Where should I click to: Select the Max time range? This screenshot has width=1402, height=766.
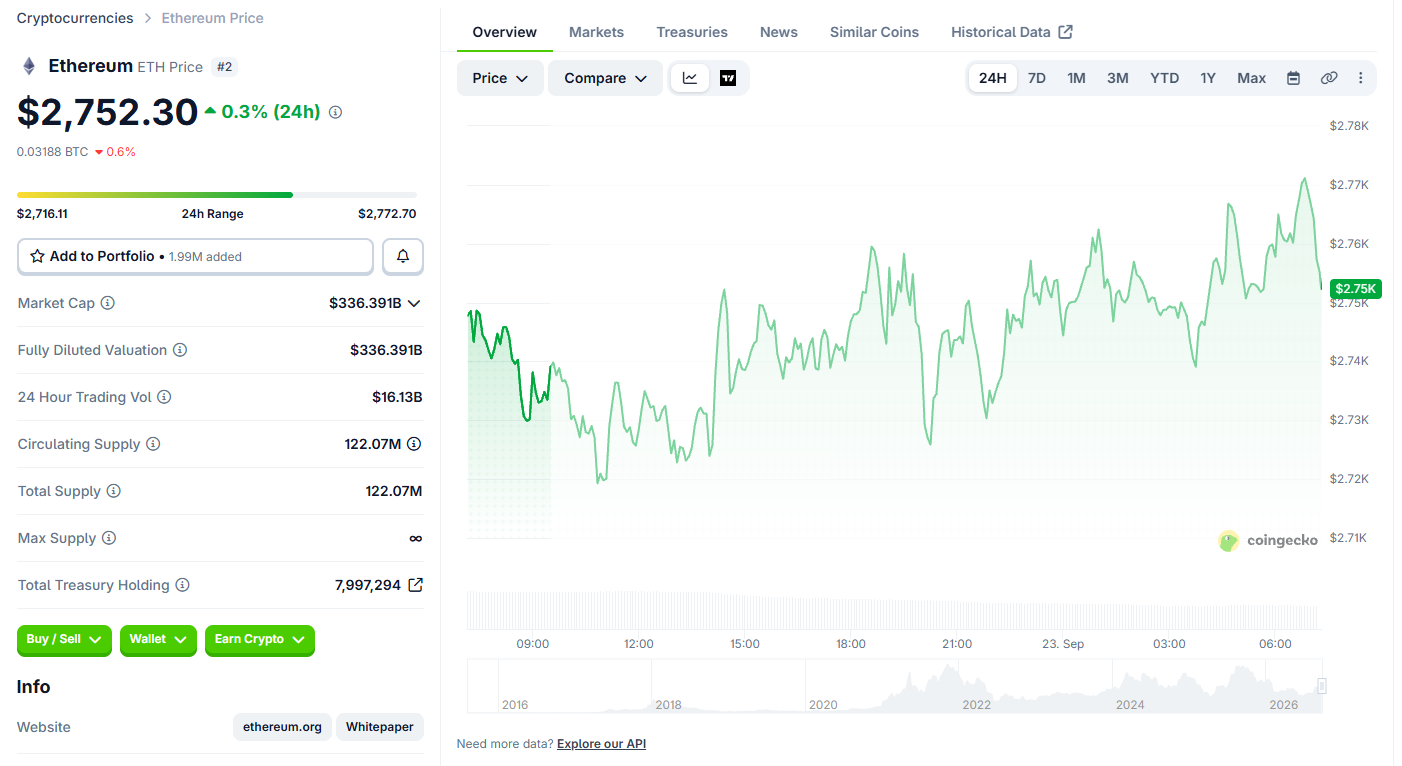pyautogui.click(x=1252, y=78)
